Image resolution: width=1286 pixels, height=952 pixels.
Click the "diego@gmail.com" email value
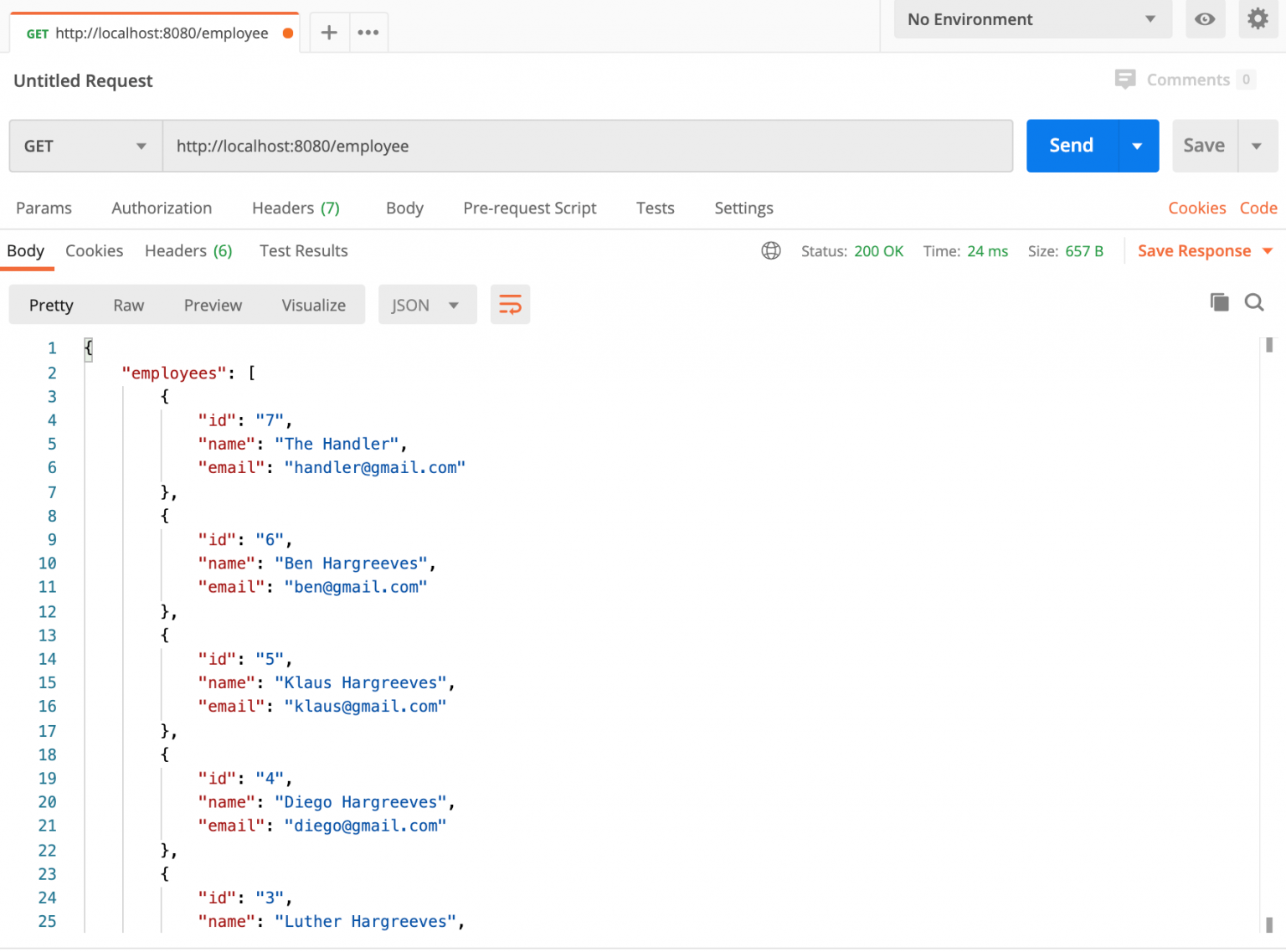pyautogui.click(x=365, y=826)
